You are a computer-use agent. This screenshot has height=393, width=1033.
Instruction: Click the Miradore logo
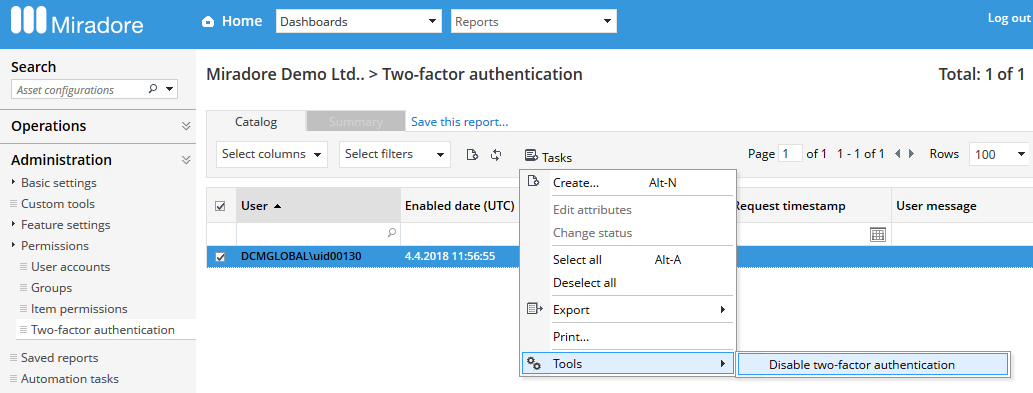[x=78, y=22]
